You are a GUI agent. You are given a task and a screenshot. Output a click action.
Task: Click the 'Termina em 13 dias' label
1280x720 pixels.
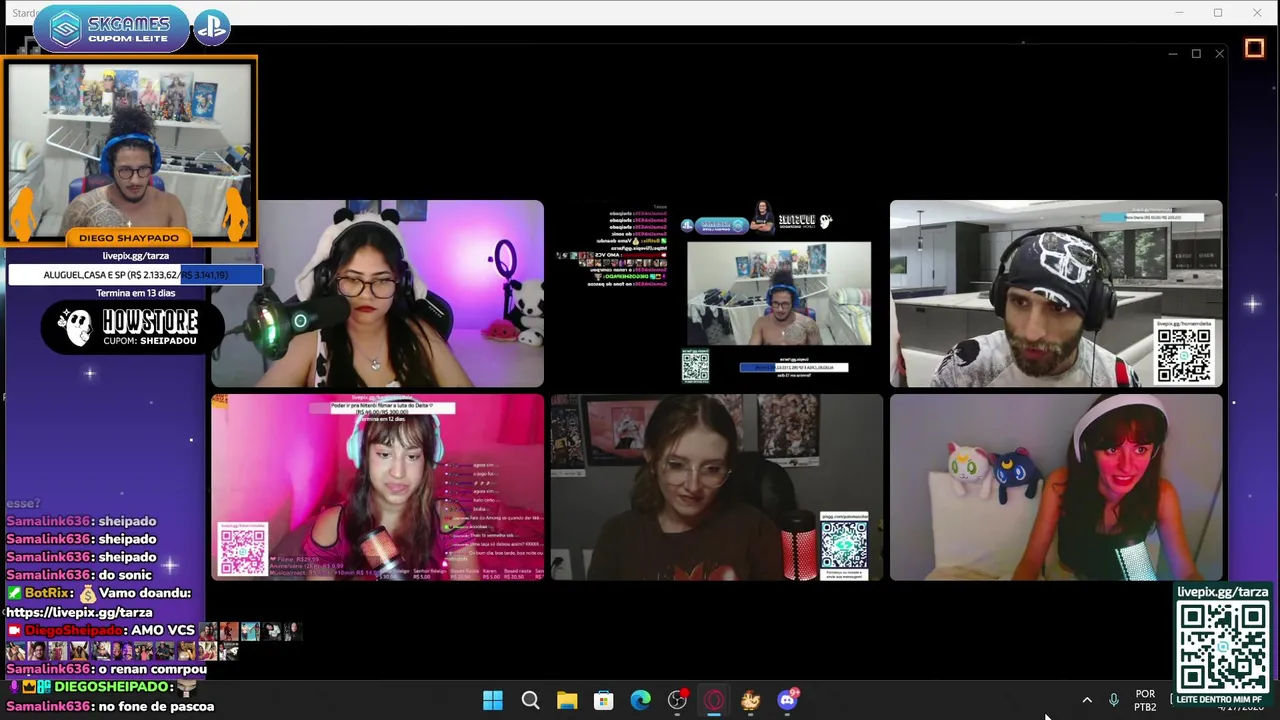point(135,293)
